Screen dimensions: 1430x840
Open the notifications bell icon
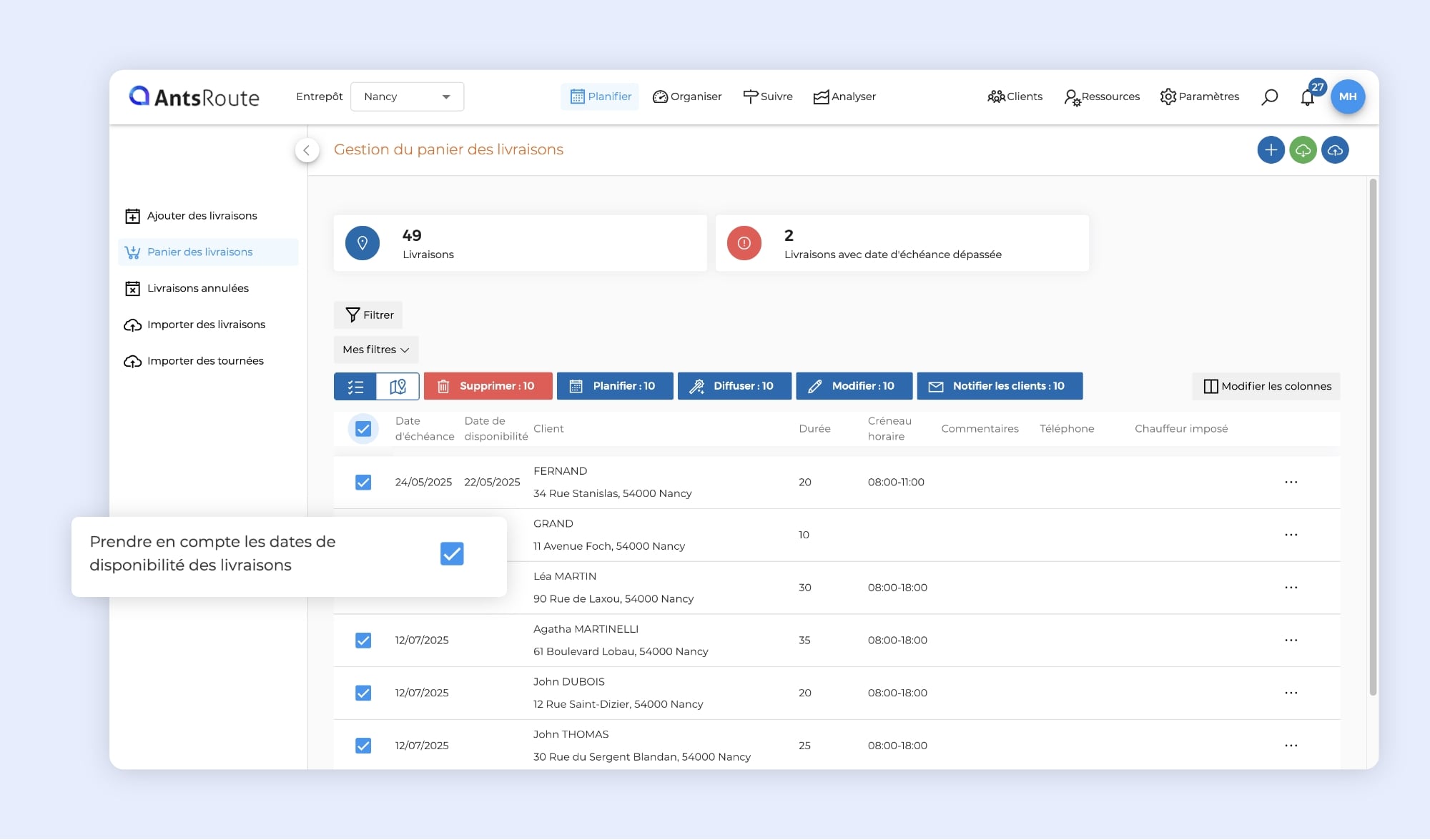pyautogui.click(x=1307, y=97)
